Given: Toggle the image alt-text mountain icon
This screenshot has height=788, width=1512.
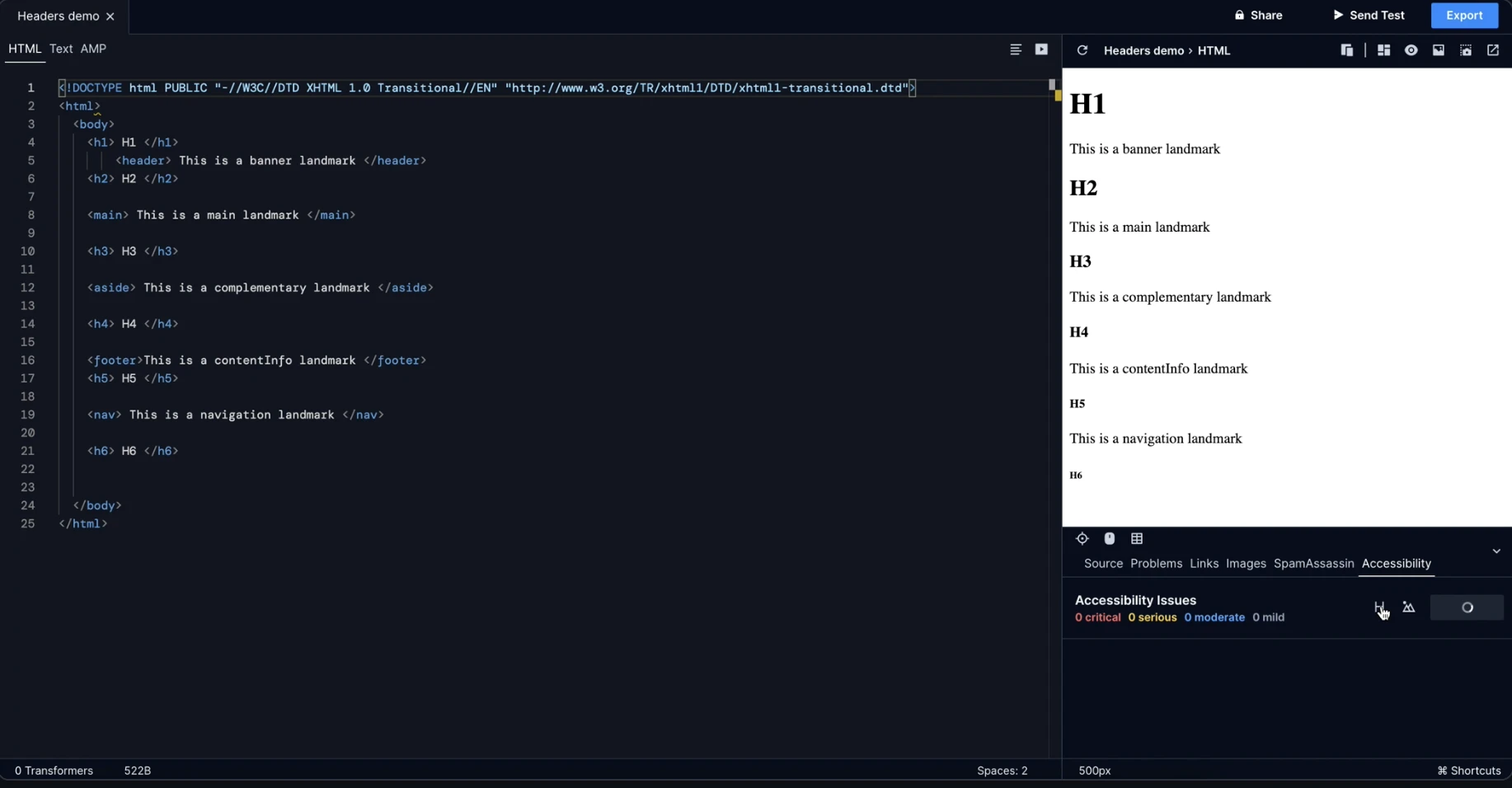Looking at the screenshot, I should pyautogui.click(x=1408, y=607).
